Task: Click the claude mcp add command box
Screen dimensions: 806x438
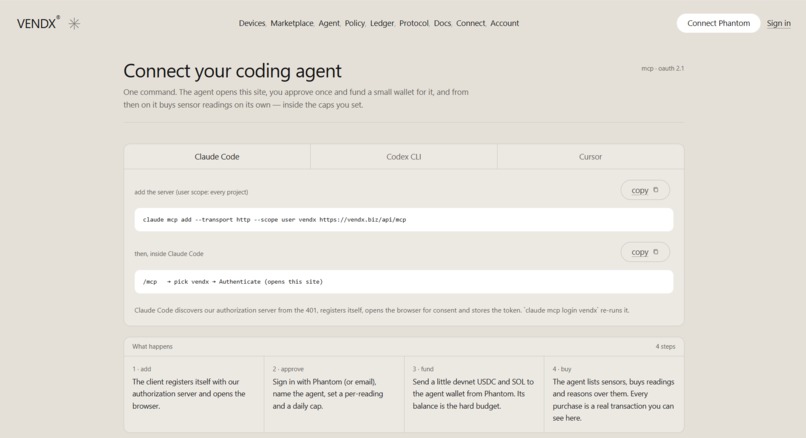Action: click(404, 220)
